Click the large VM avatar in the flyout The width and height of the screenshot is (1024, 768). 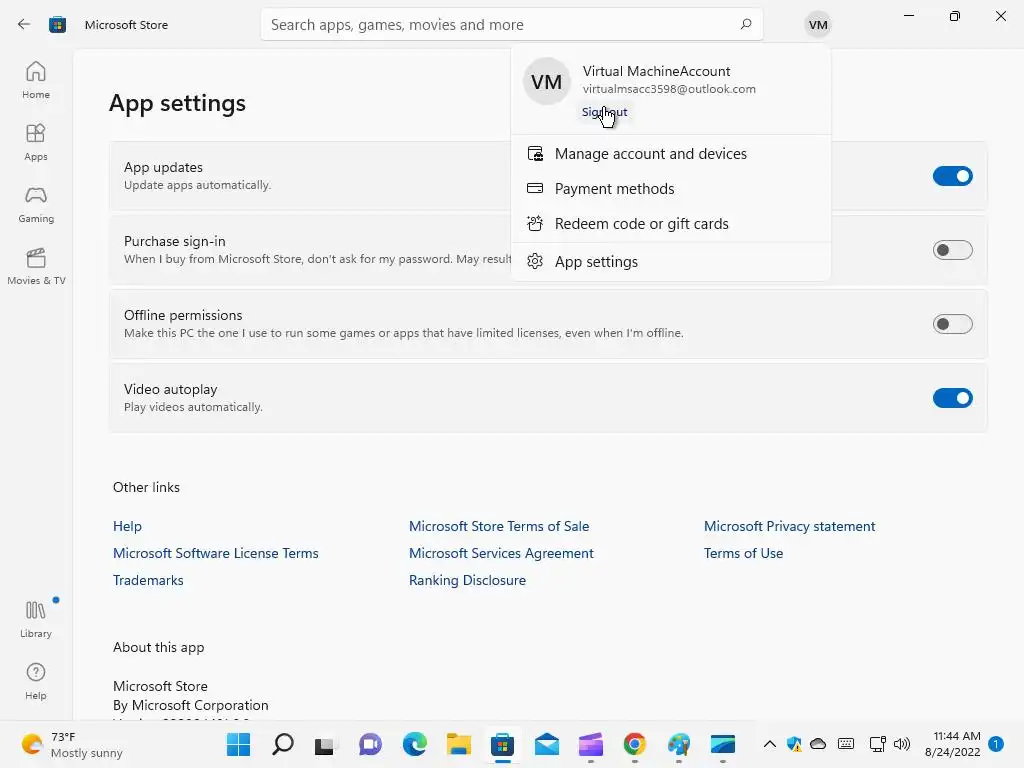coord(547,82)
